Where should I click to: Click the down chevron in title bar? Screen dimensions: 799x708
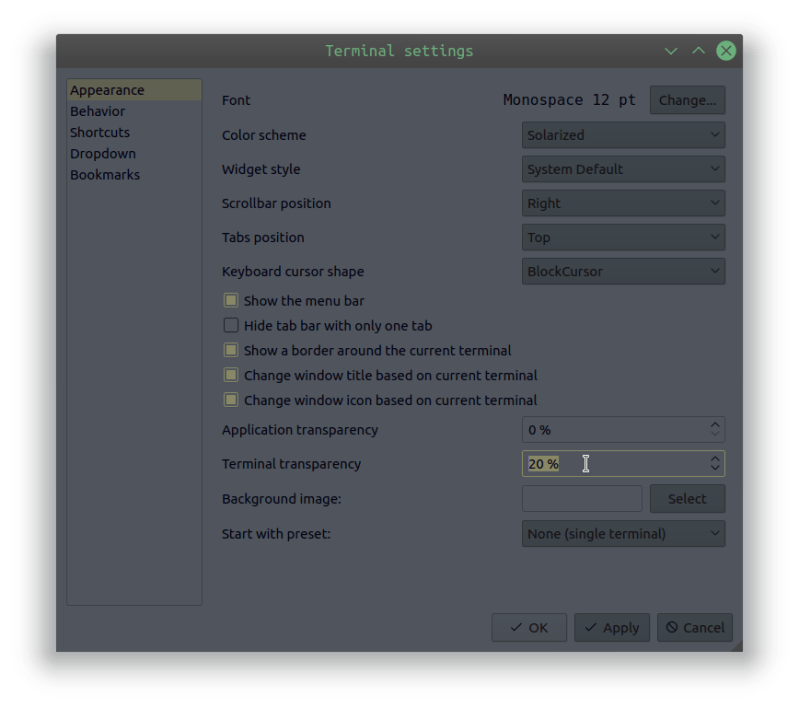coord(671,51)
